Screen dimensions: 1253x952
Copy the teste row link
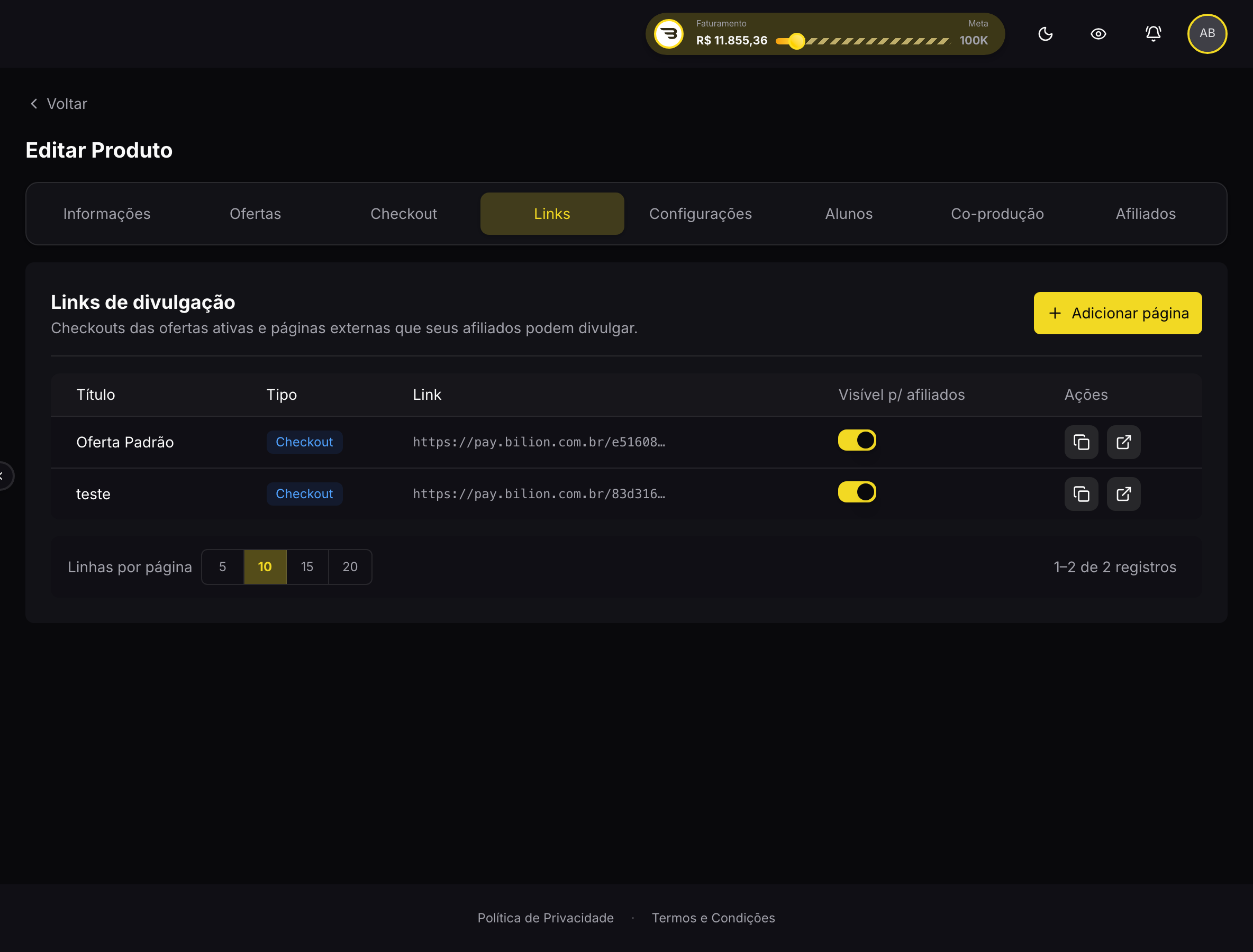pyautogui.click(x=1081, y=494)
